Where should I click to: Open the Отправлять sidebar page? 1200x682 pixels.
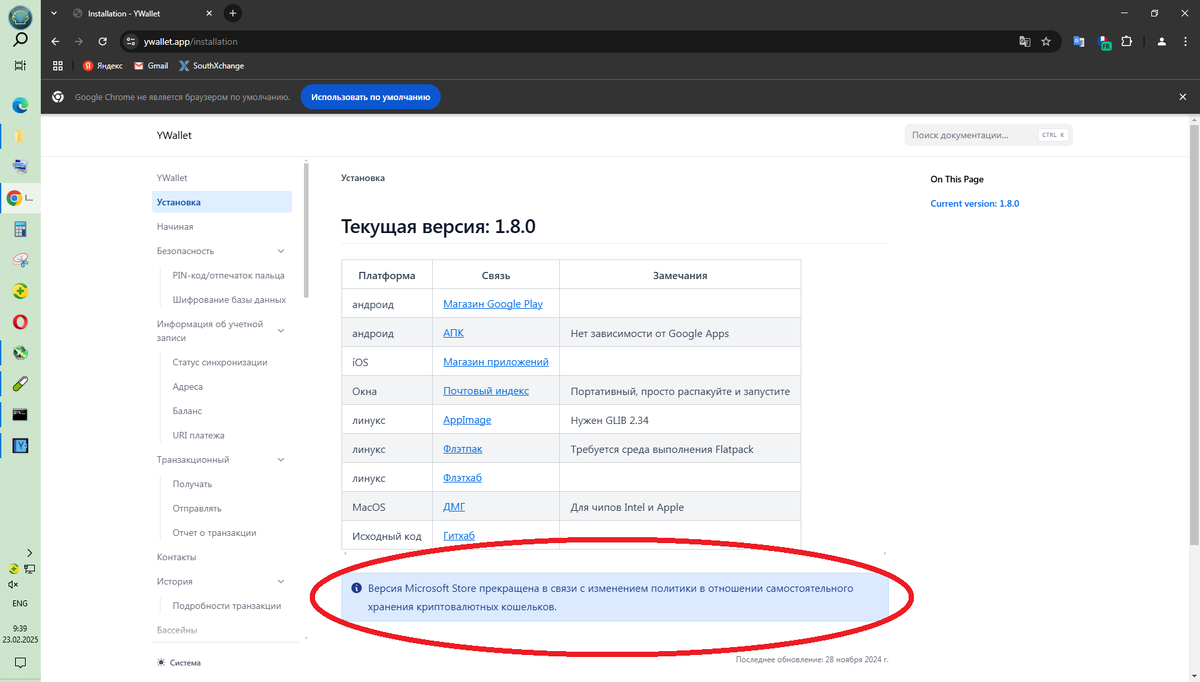tap(197, 509)
